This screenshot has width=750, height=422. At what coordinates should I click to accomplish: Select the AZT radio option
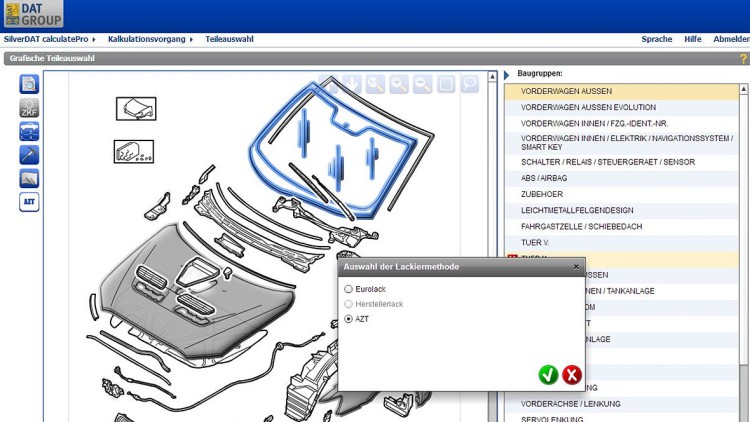[349, 319]
